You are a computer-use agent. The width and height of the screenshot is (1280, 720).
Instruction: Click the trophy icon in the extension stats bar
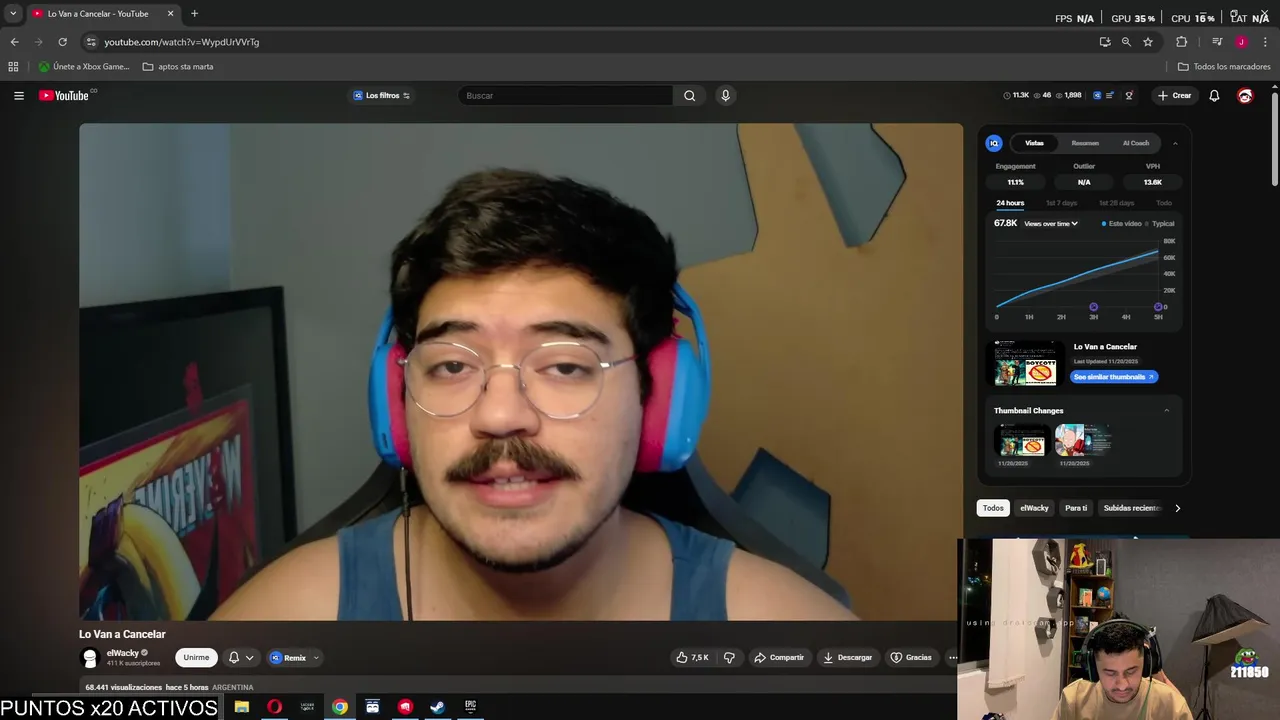(x=1129, y=95)
